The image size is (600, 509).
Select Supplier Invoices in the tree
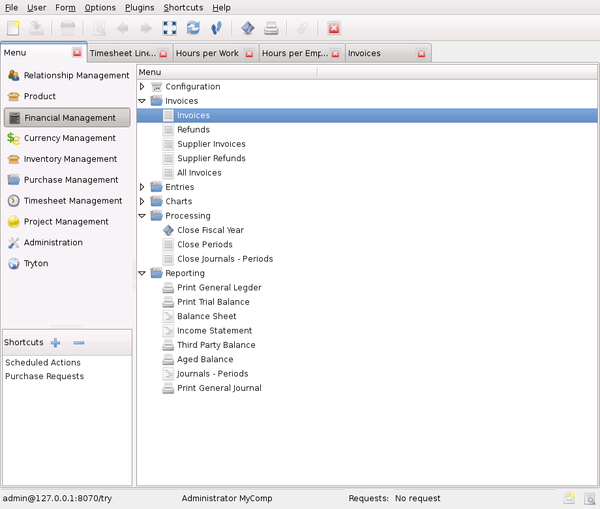click(x=211, y=144)
